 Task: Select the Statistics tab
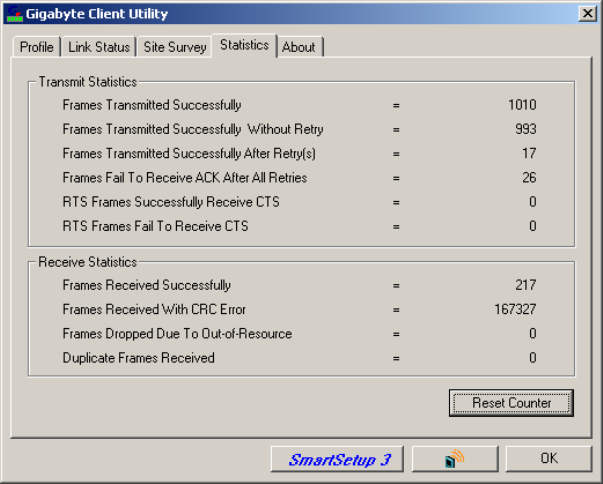click(244, 45)
